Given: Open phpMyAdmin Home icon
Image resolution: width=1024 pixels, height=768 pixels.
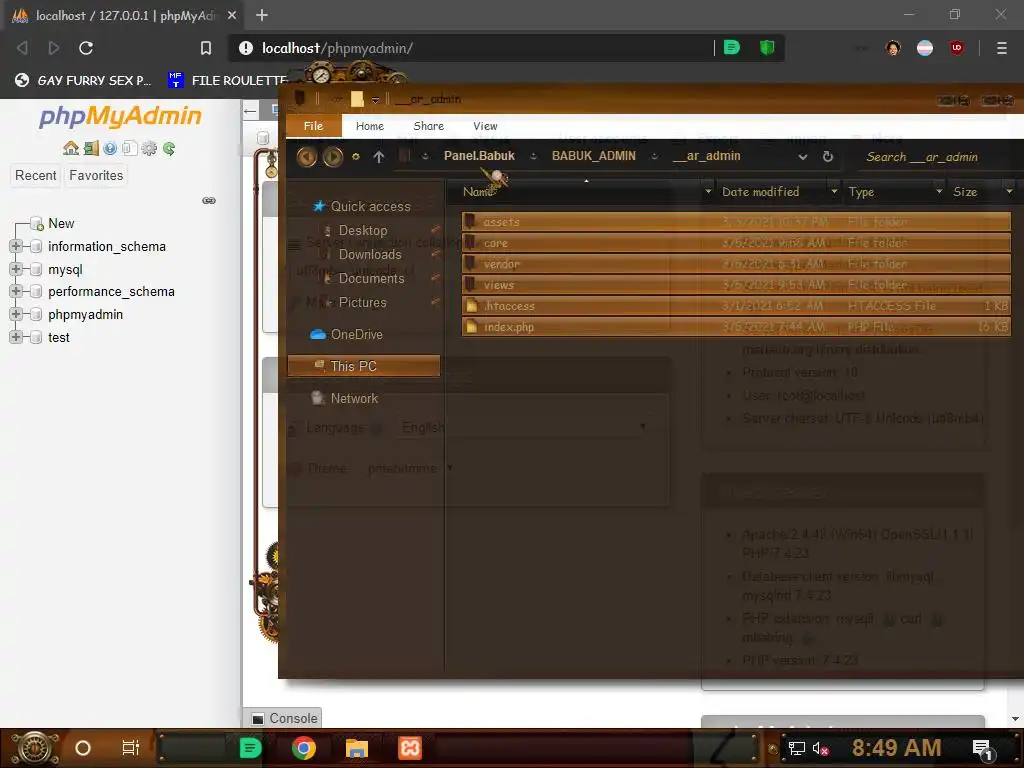Looking at the screenshot, I should pos(71,148).
